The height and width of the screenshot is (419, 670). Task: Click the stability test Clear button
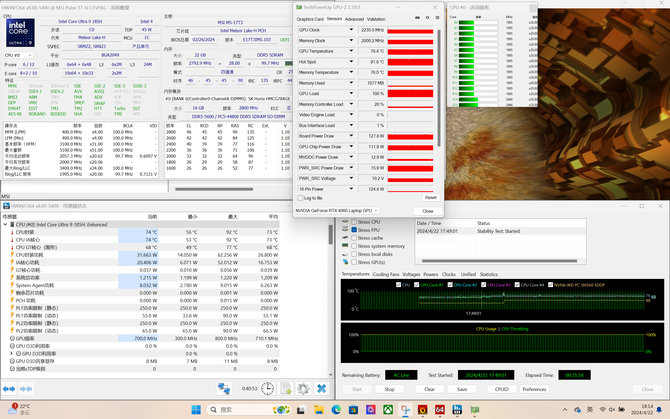coord(429,389)
